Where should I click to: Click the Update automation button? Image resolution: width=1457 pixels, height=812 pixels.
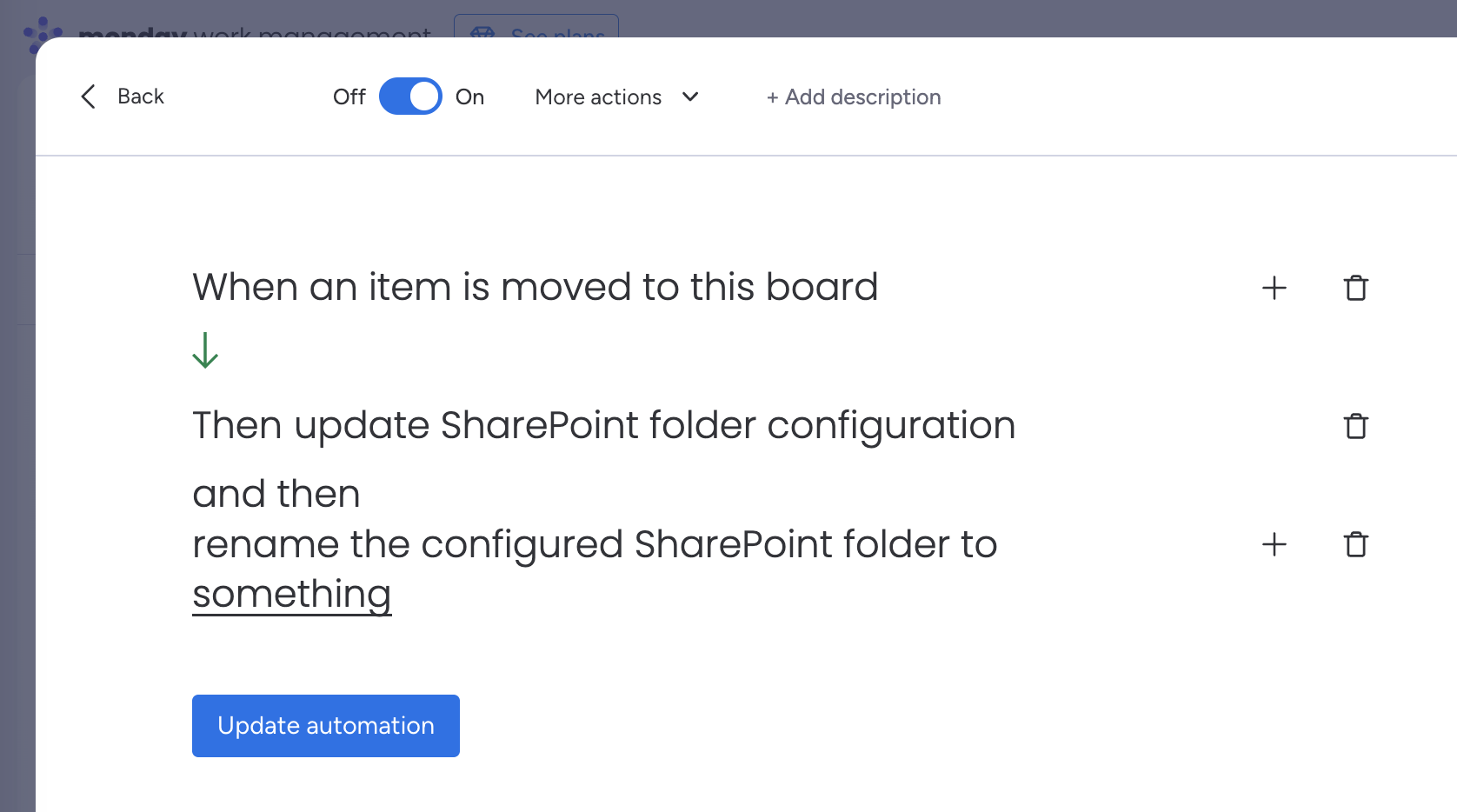coord(325,725)
